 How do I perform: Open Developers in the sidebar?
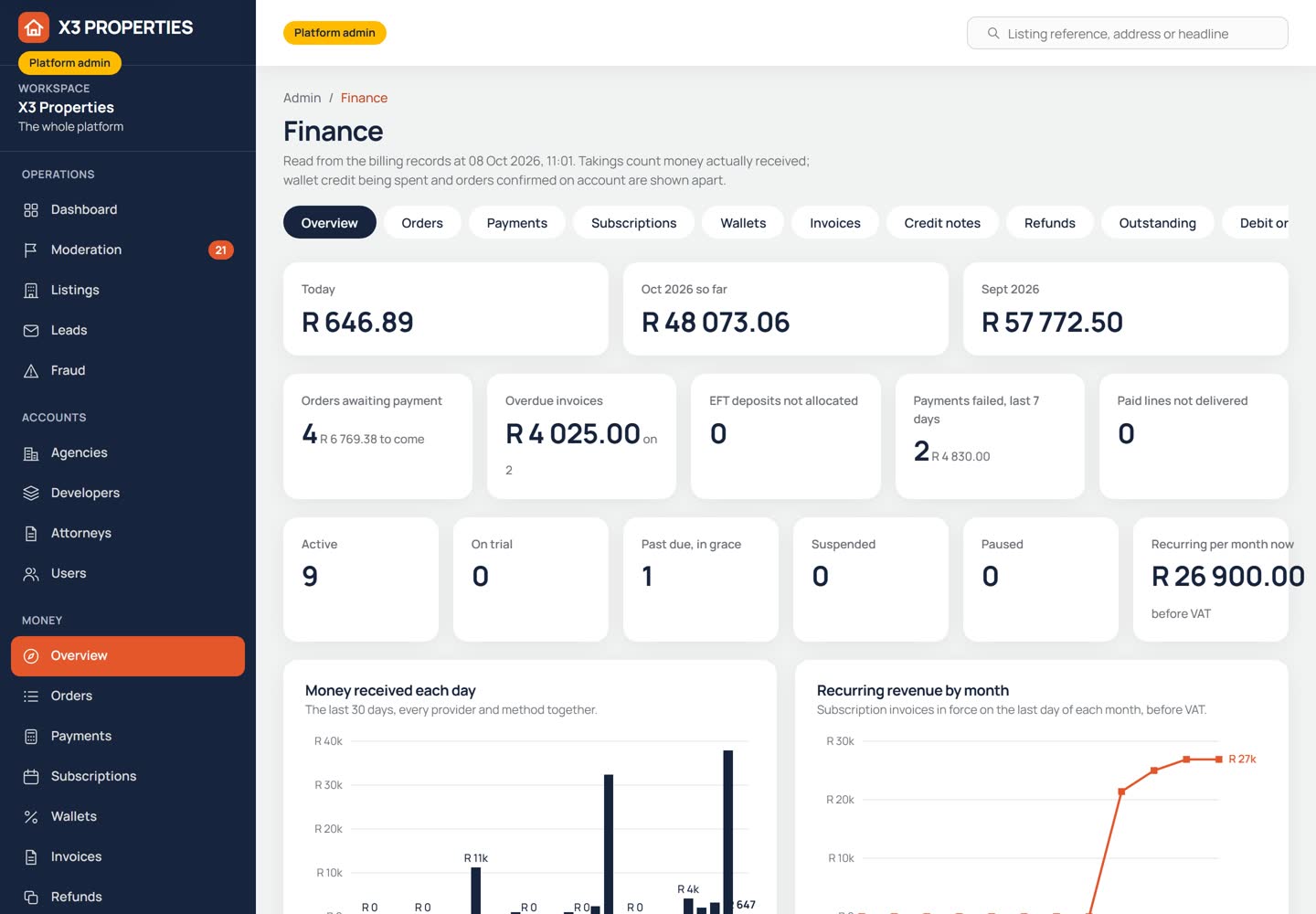[x=128, y=494]
